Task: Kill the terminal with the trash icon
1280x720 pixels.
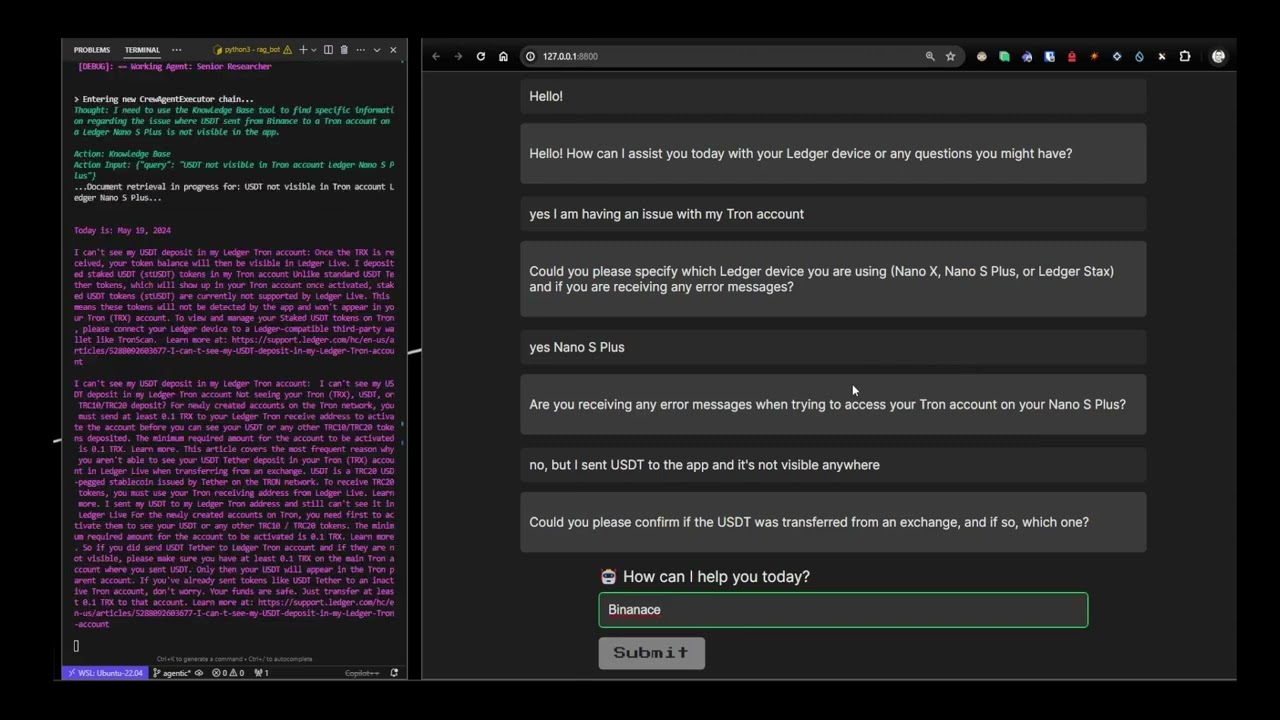Action: coord(344,50)
